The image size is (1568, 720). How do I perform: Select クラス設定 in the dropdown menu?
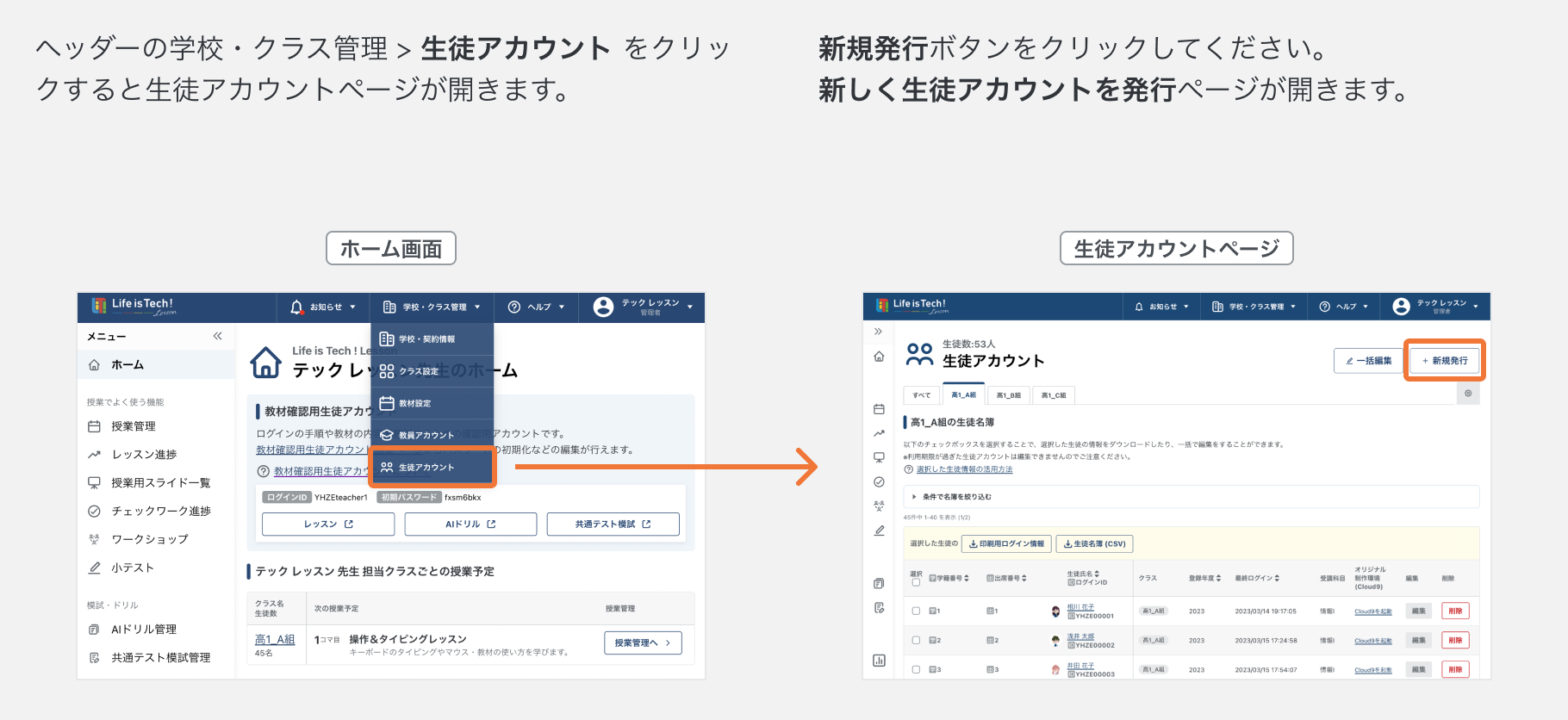point(432,371)
